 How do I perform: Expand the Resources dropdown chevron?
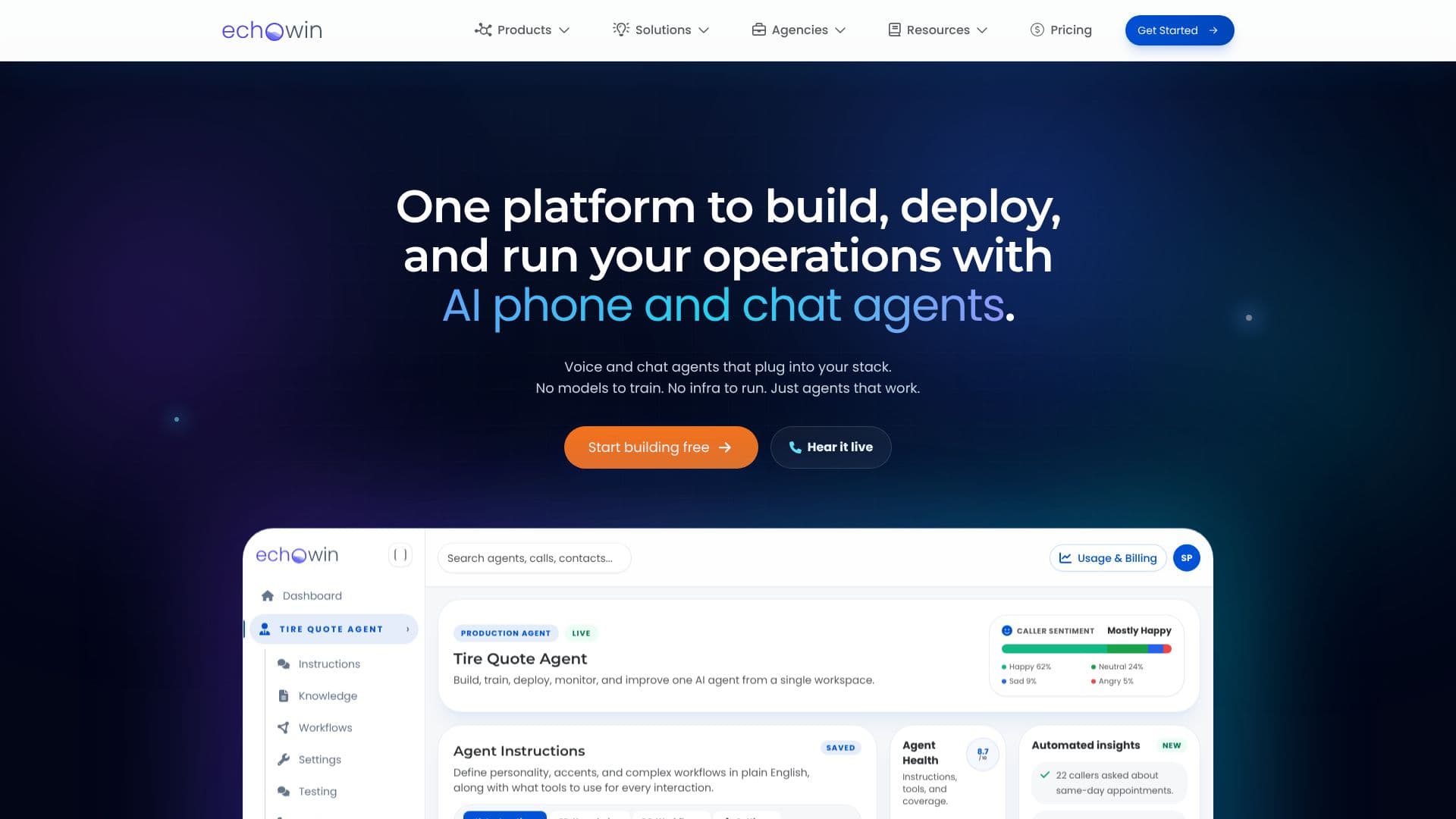pyautogui.click(x=982, y=30)
